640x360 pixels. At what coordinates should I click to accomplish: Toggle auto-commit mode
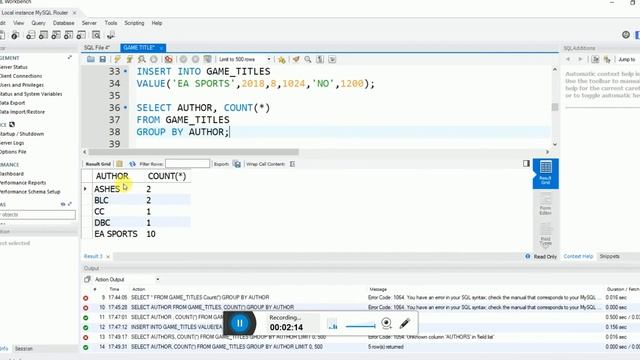tap(208, 60)
